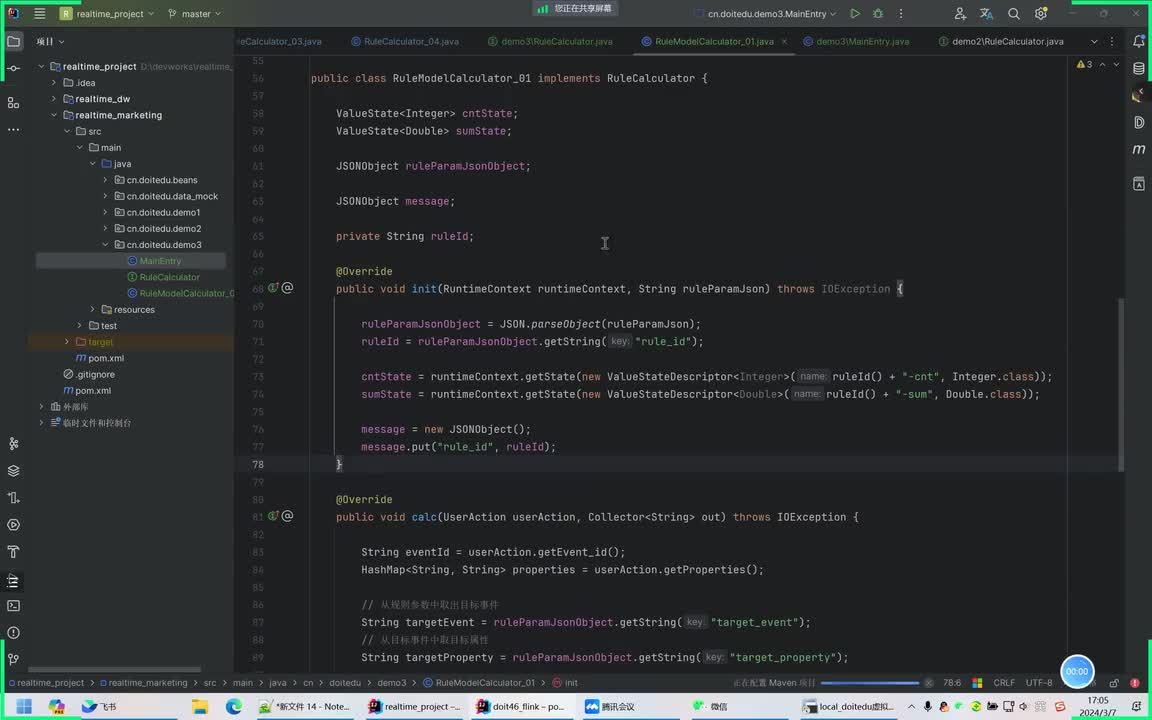The width and height of the screenshot is (1152, 720).
Task: Open Search Everywhere magnifier icon
Action: [1014, 14]
